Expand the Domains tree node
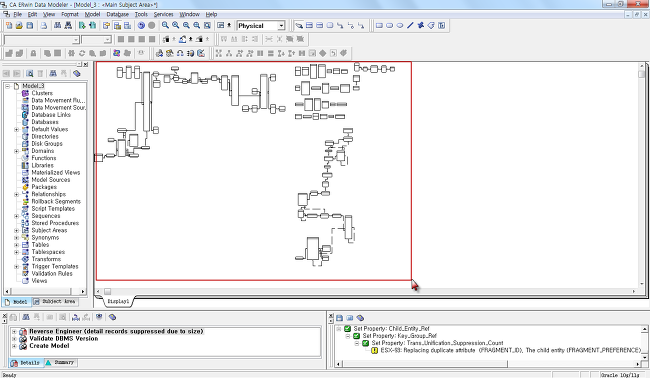 pos(17,151)
